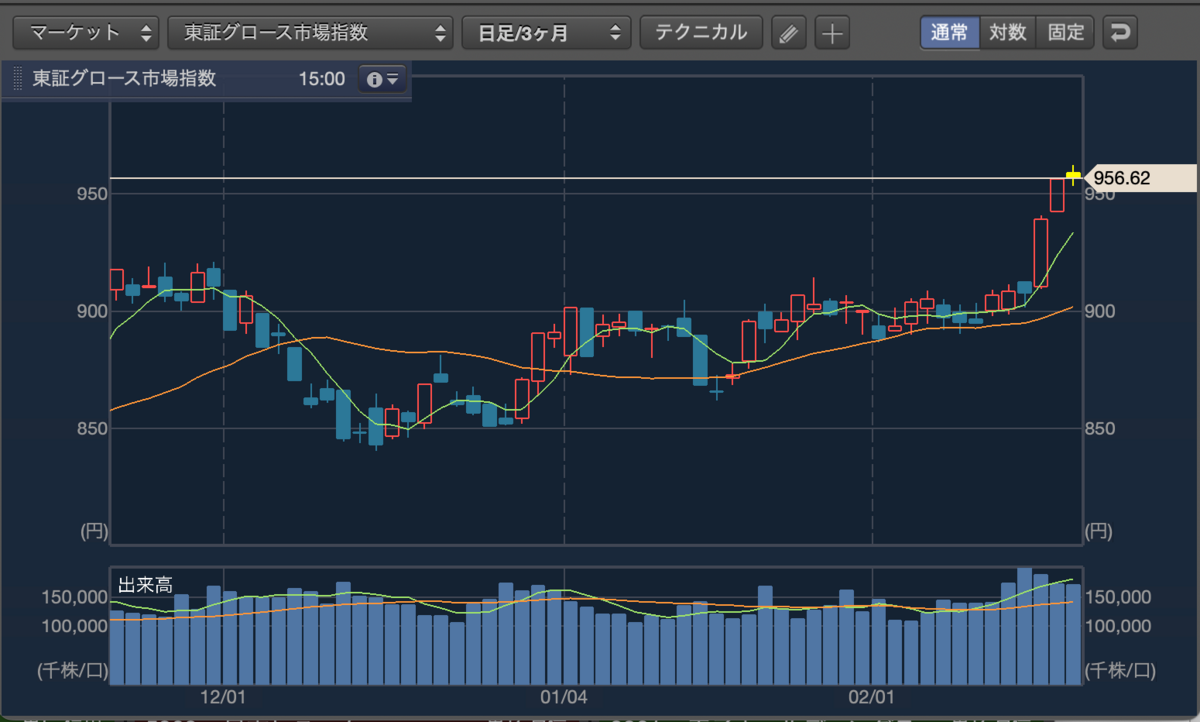Viewport: 1200px width, 722px height.
Task: Click the panel drag handle beside 東証グロース市場指数
Action: [x=18, y=79]
